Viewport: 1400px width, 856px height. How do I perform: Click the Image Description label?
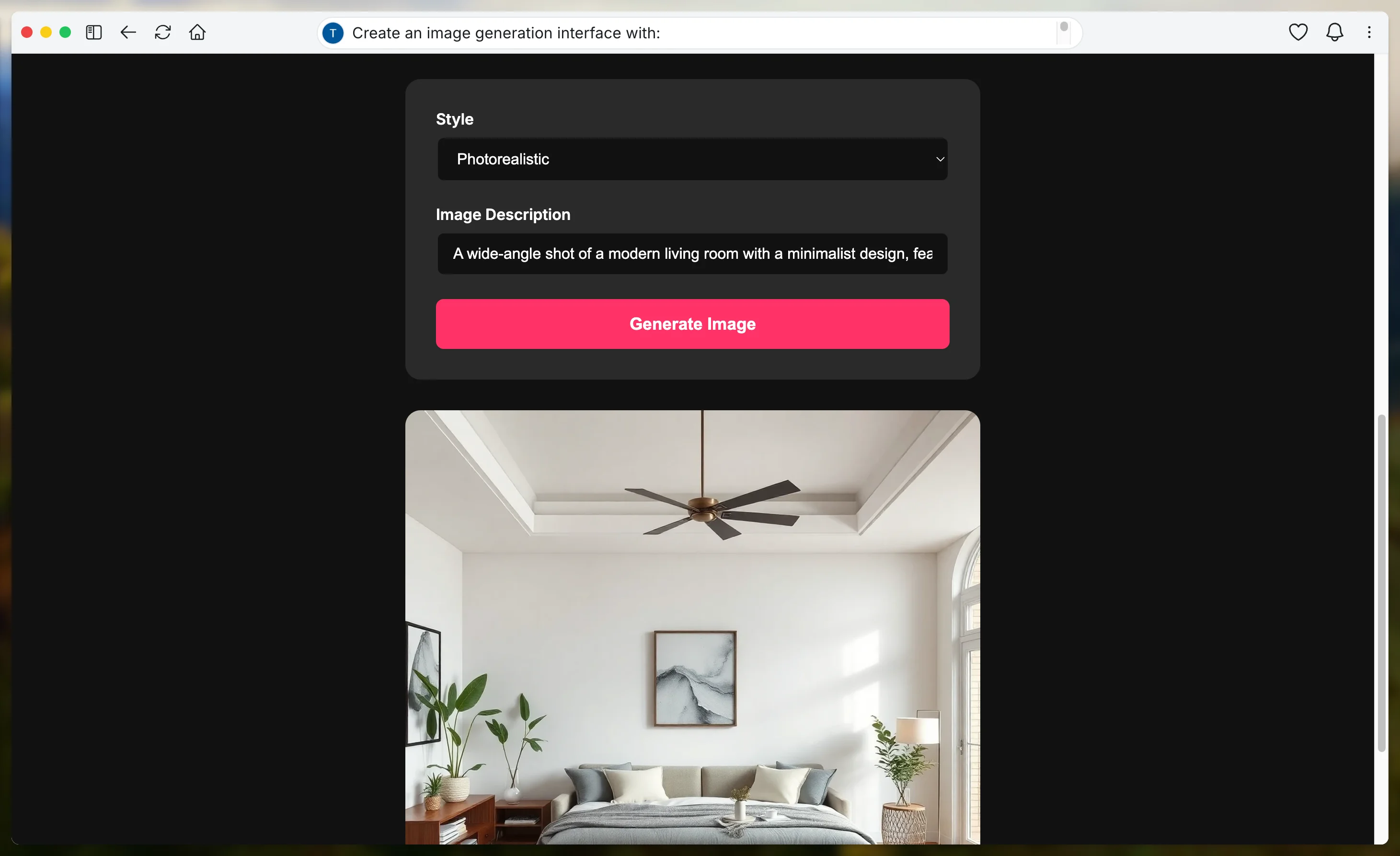tap(503, 214)
